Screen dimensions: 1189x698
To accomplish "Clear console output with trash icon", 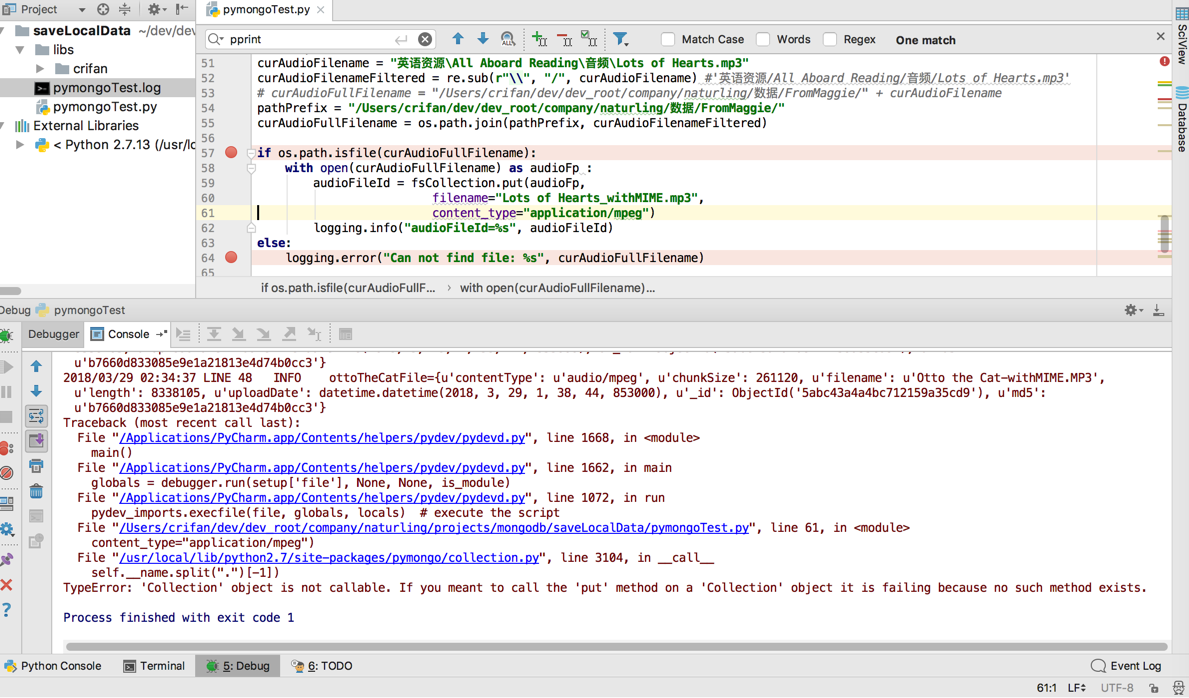I will 36,491.
